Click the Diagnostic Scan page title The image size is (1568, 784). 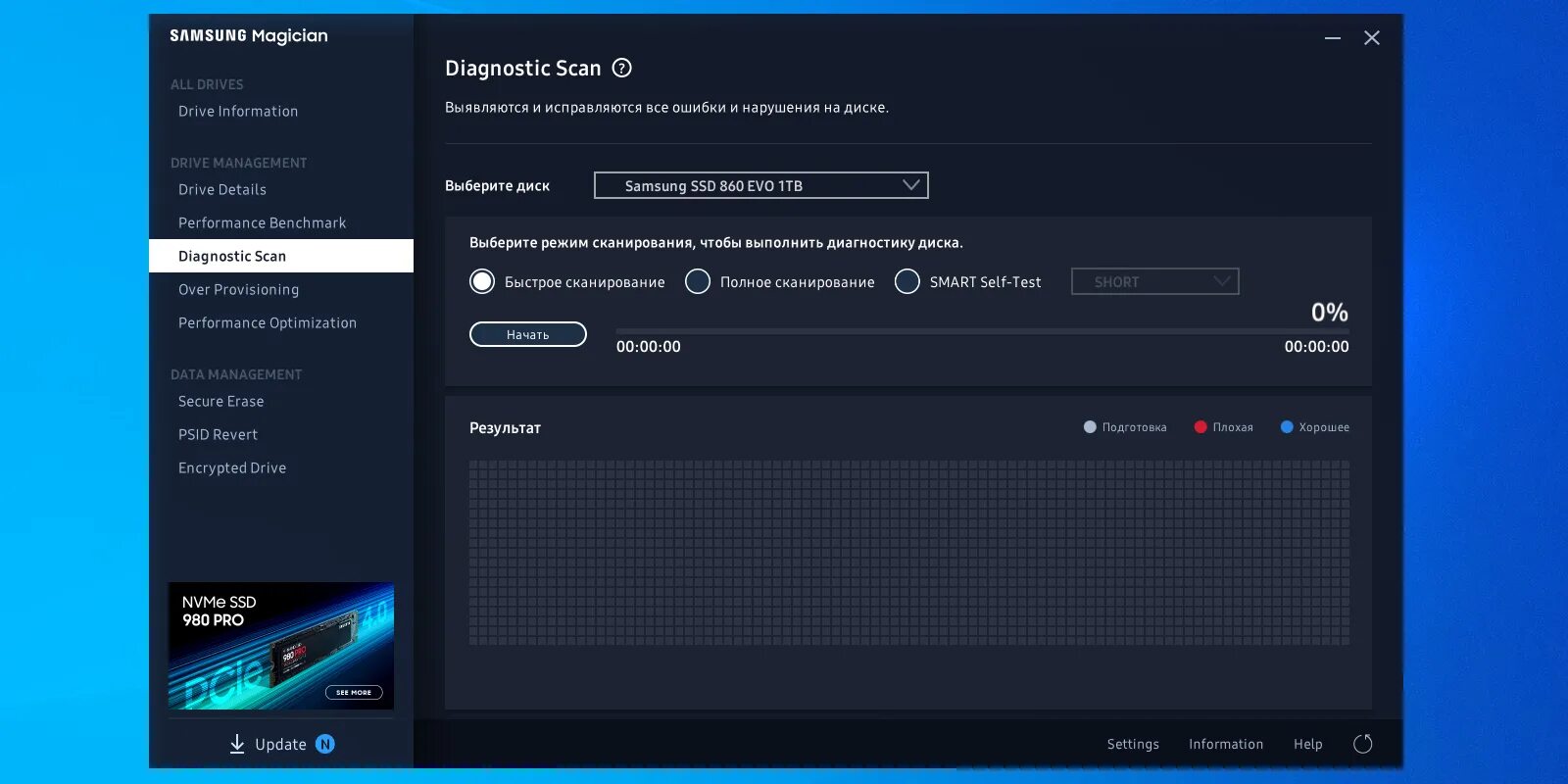pos(523,68)
